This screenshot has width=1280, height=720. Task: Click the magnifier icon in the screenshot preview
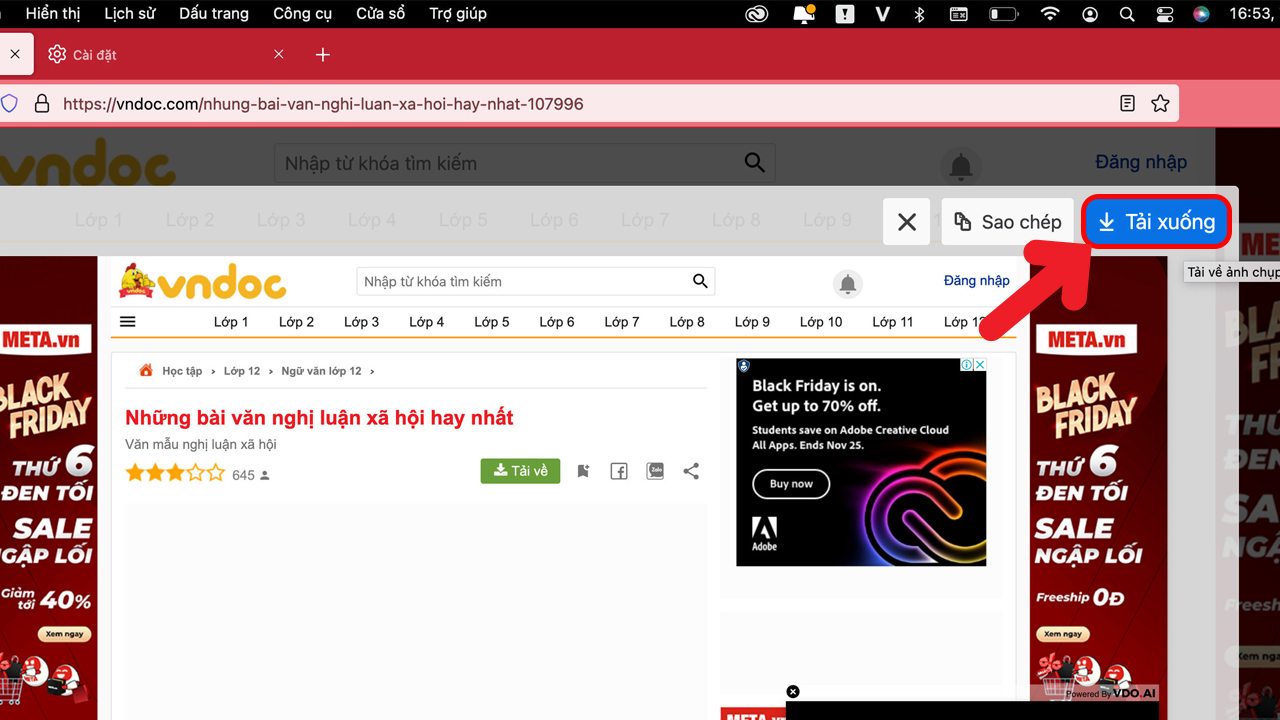(x=700, y=281)
